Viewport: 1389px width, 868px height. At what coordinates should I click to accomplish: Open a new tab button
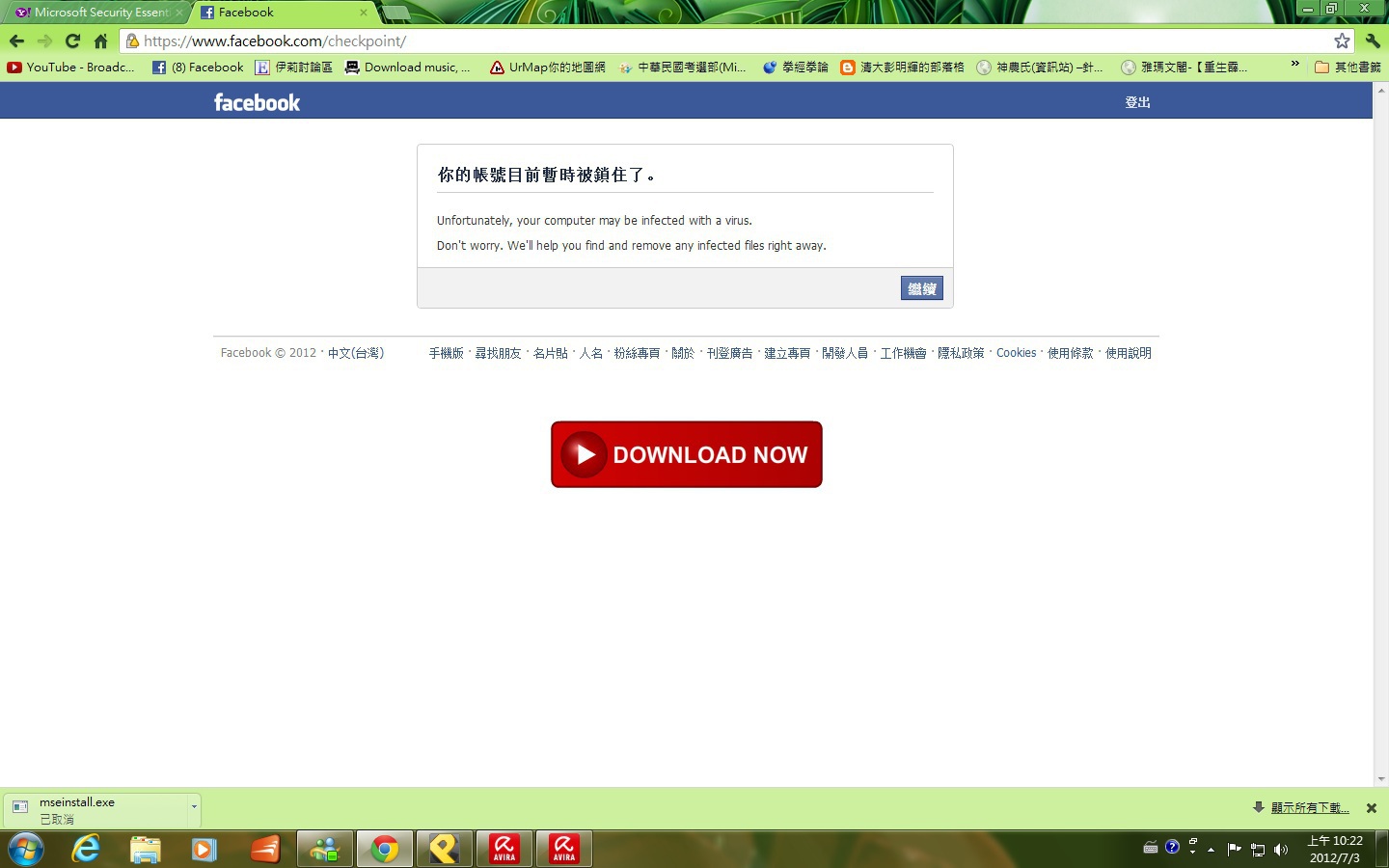point(395,13)
